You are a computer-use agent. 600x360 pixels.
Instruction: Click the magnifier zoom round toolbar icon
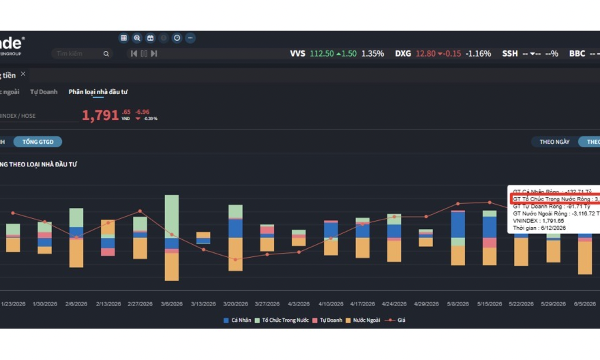click(137, 38)
